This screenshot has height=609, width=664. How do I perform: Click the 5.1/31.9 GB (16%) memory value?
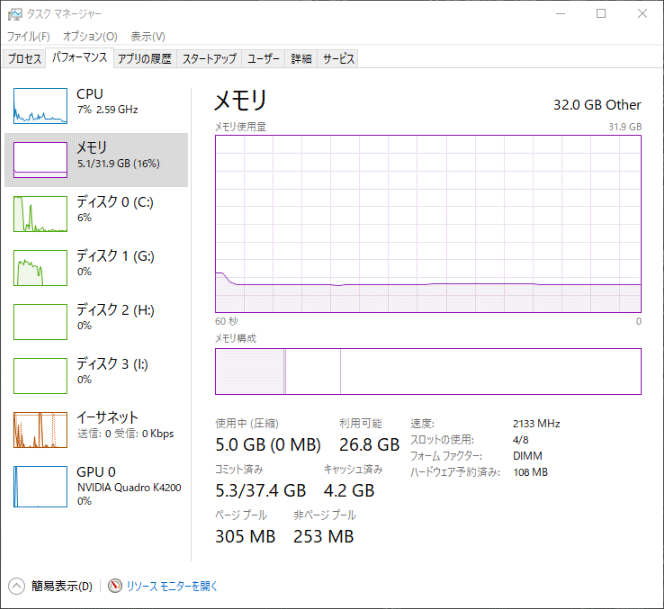[x=119, y=163]
